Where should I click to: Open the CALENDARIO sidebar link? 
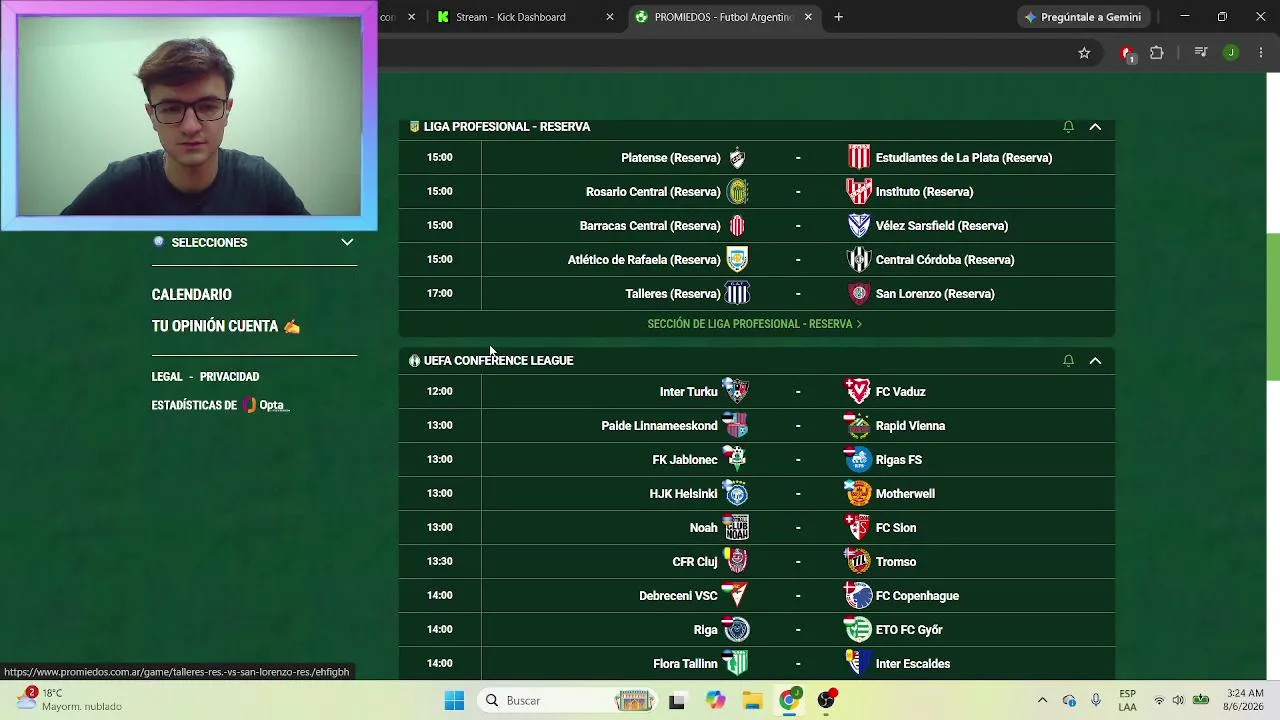pyautogui.click(x=192, y=295)
